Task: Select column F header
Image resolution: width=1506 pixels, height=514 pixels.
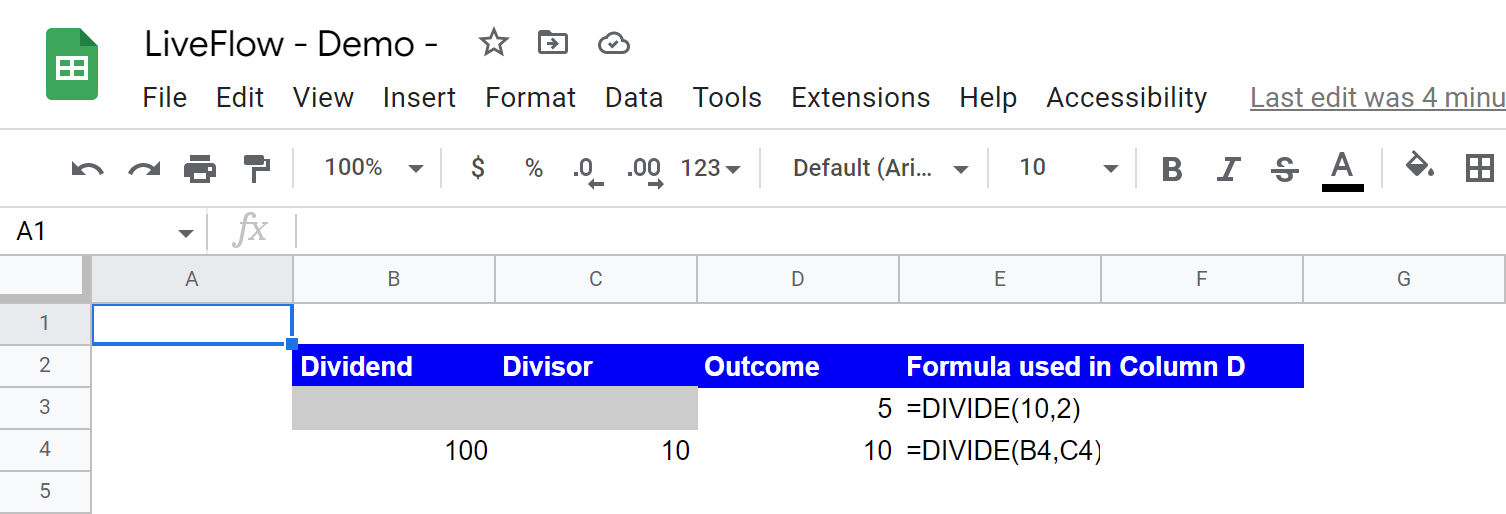Action: [x=1202, y=279]
